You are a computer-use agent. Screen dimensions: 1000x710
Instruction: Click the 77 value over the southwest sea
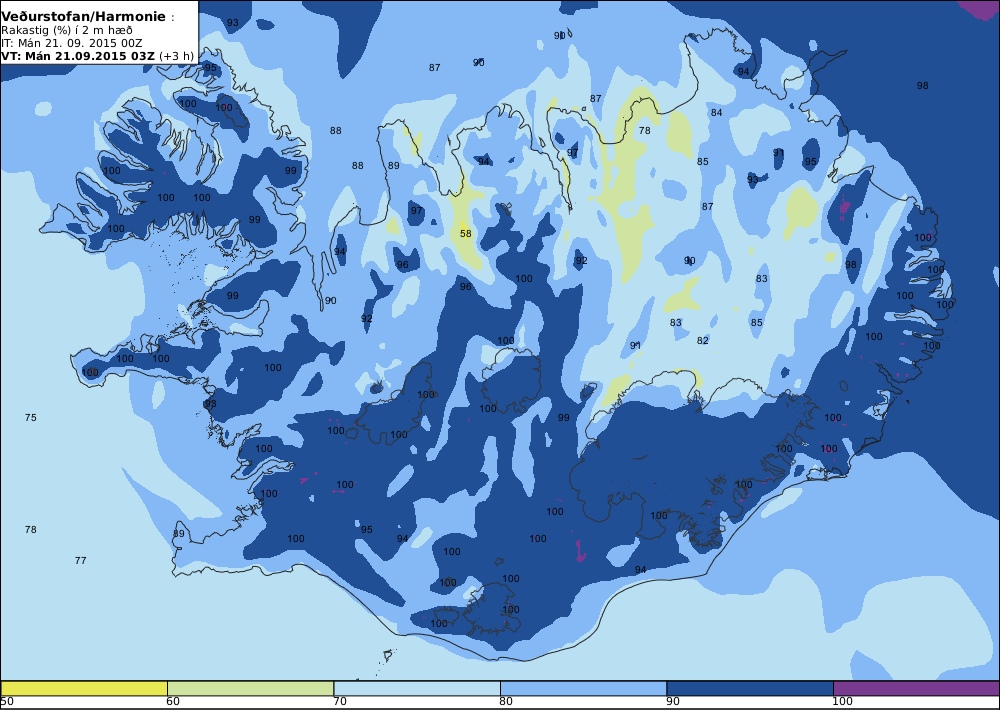click(80, 561)
